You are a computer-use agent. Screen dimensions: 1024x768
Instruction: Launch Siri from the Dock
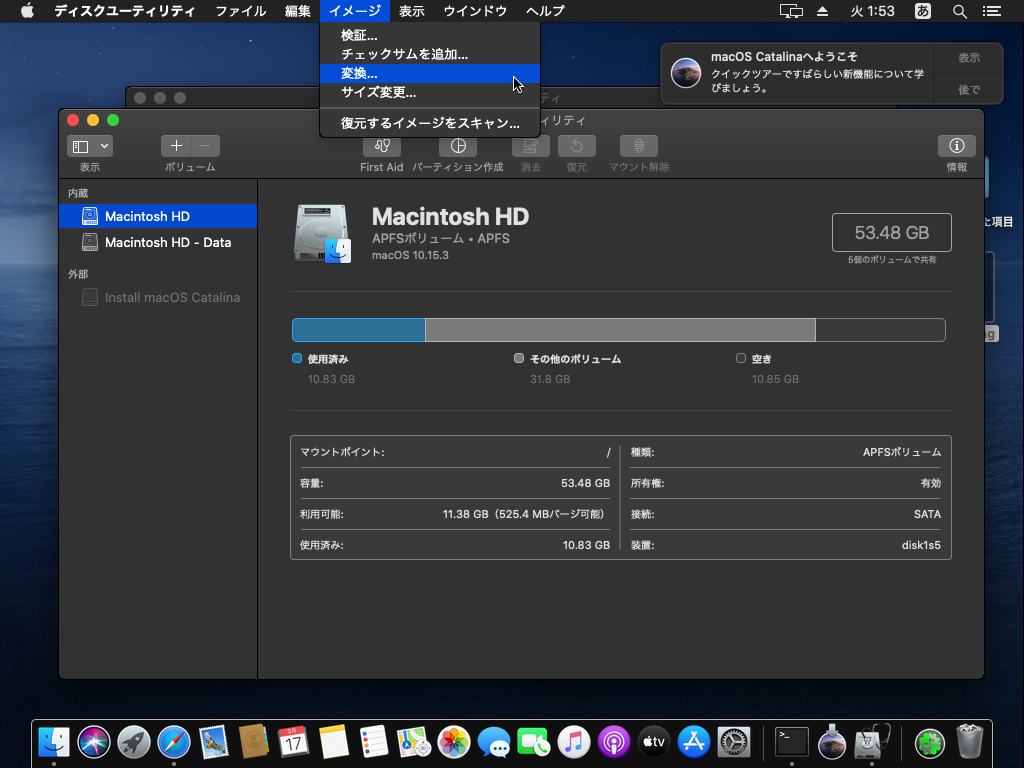[x=93, y=743]
